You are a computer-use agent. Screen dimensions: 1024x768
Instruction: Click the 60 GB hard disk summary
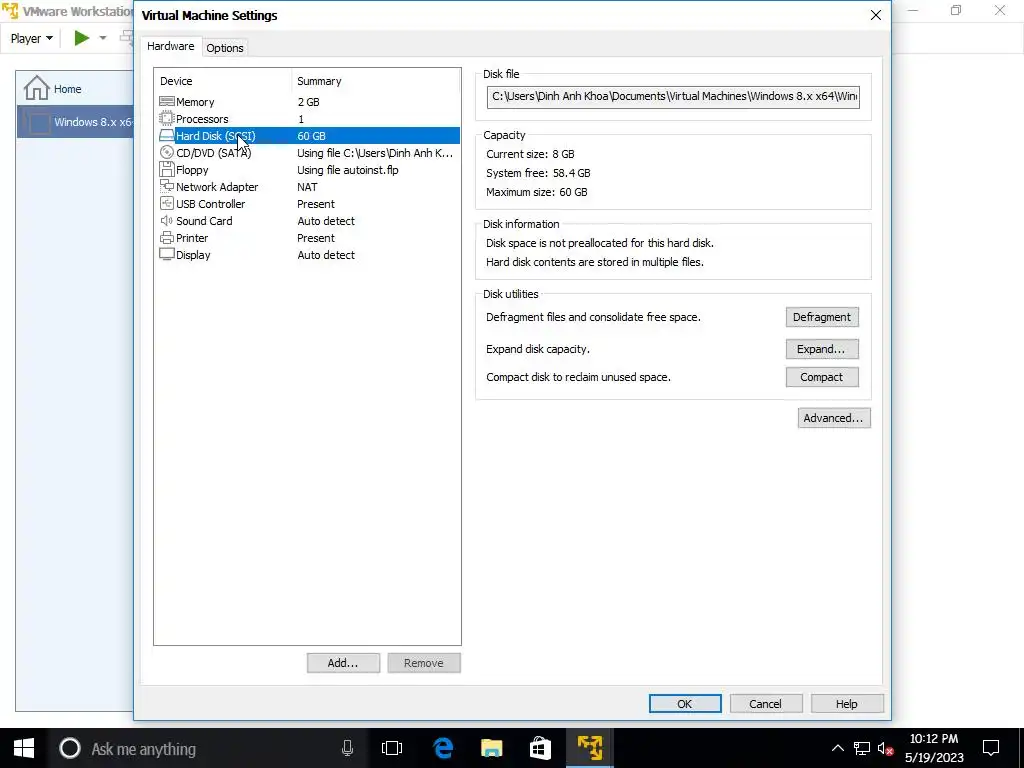point(312,136)
